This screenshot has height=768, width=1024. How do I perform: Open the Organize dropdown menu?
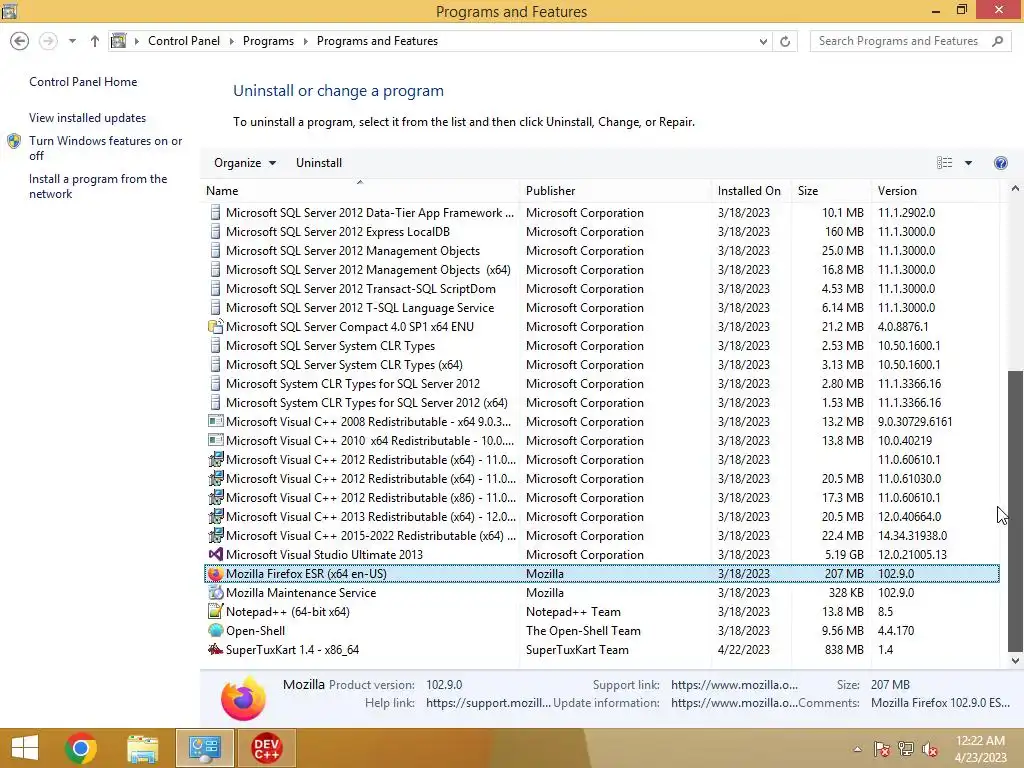tap(245, 163)
